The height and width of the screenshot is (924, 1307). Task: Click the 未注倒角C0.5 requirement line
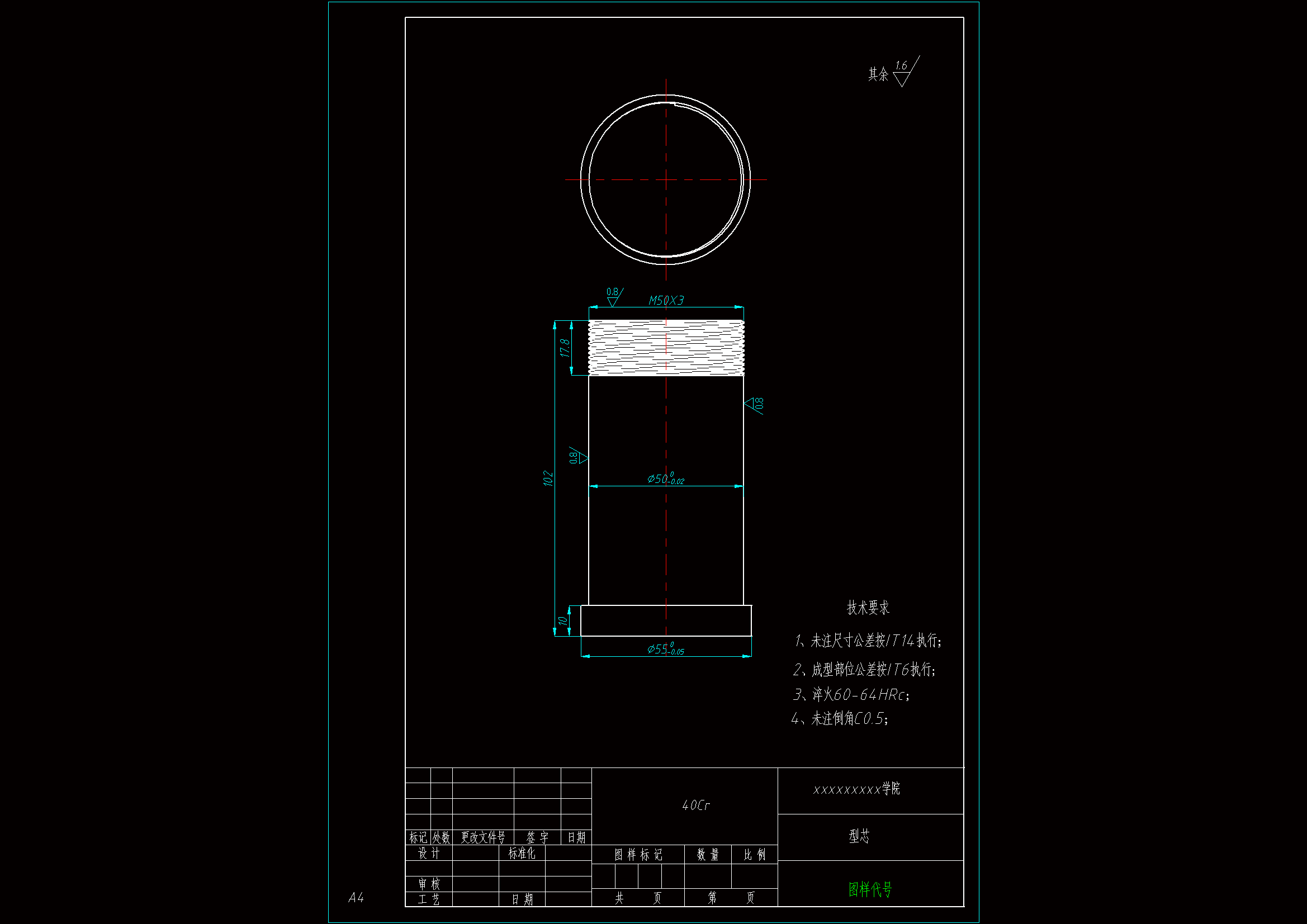[840, 718]
